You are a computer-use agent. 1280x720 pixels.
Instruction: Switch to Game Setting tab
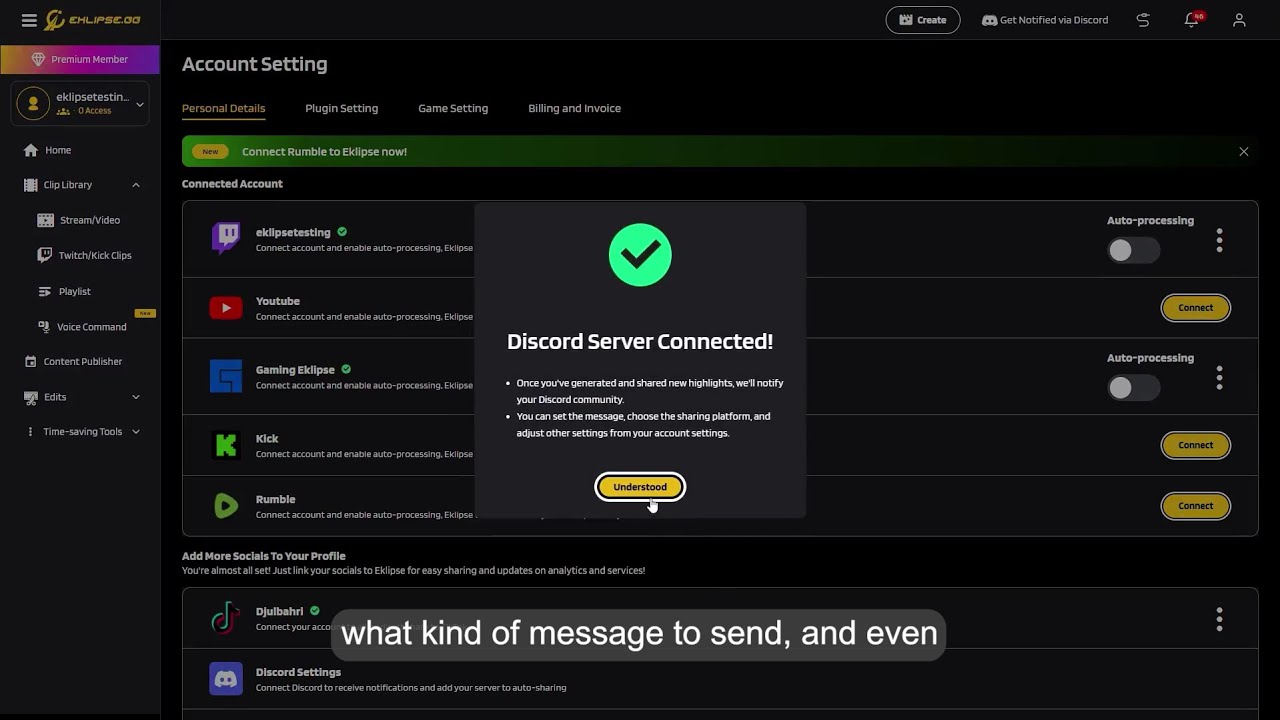pos(453,108)
